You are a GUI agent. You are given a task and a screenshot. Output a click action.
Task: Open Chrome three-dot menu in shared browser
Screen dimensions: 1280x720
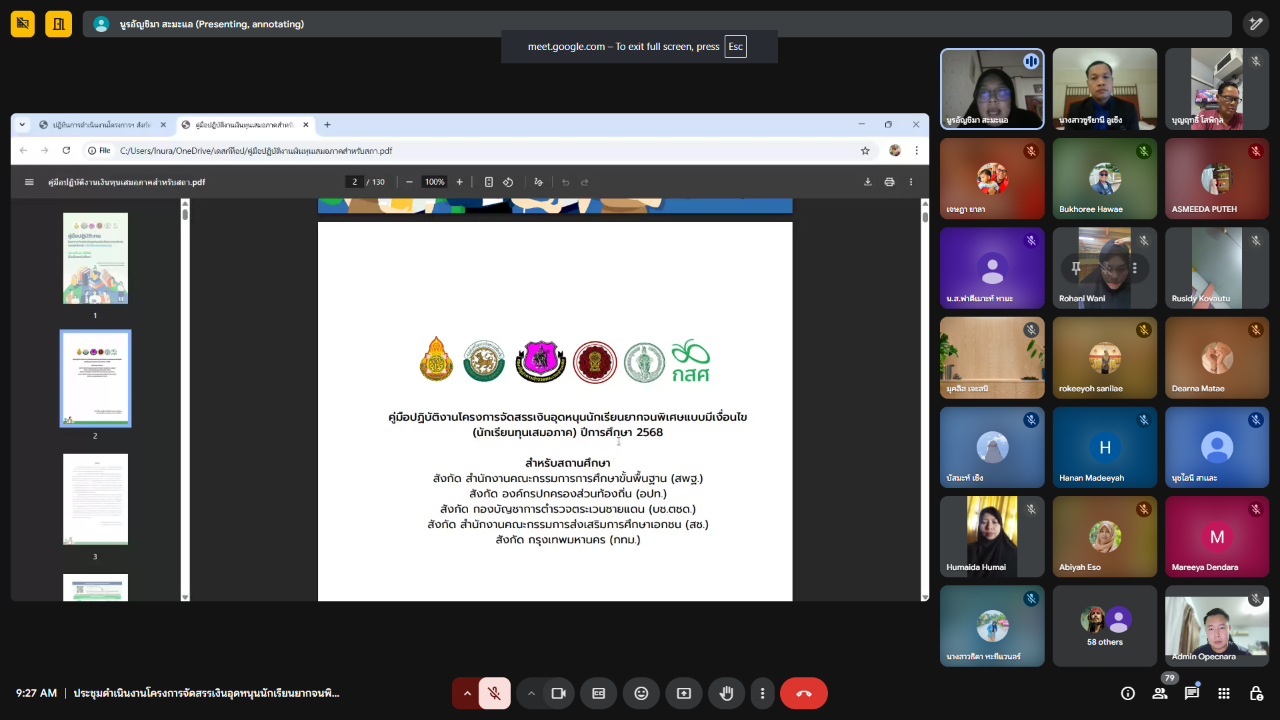click(x=915, y=150)
